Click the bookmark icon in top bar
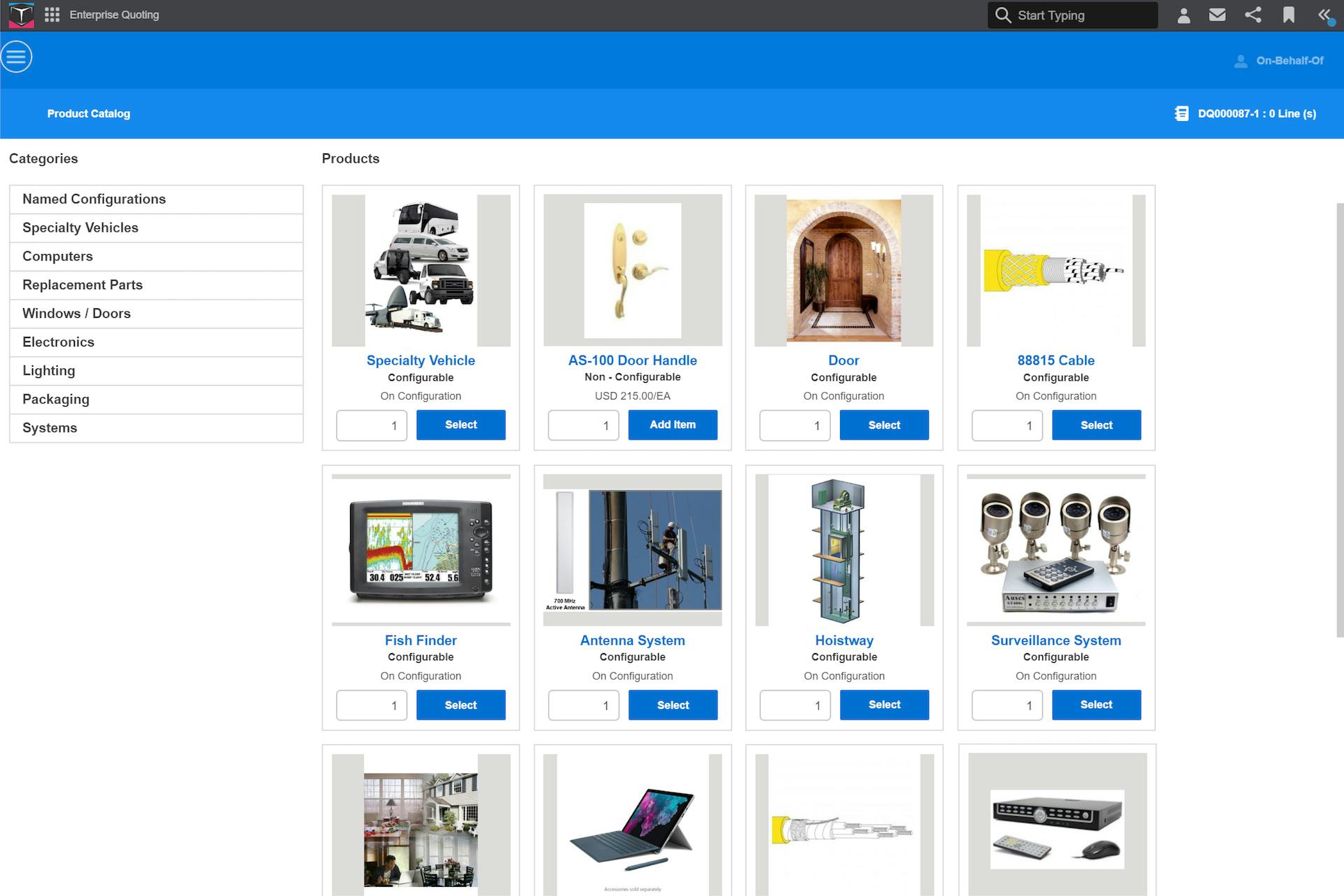1344x896 pixels. pos(1289,15)
